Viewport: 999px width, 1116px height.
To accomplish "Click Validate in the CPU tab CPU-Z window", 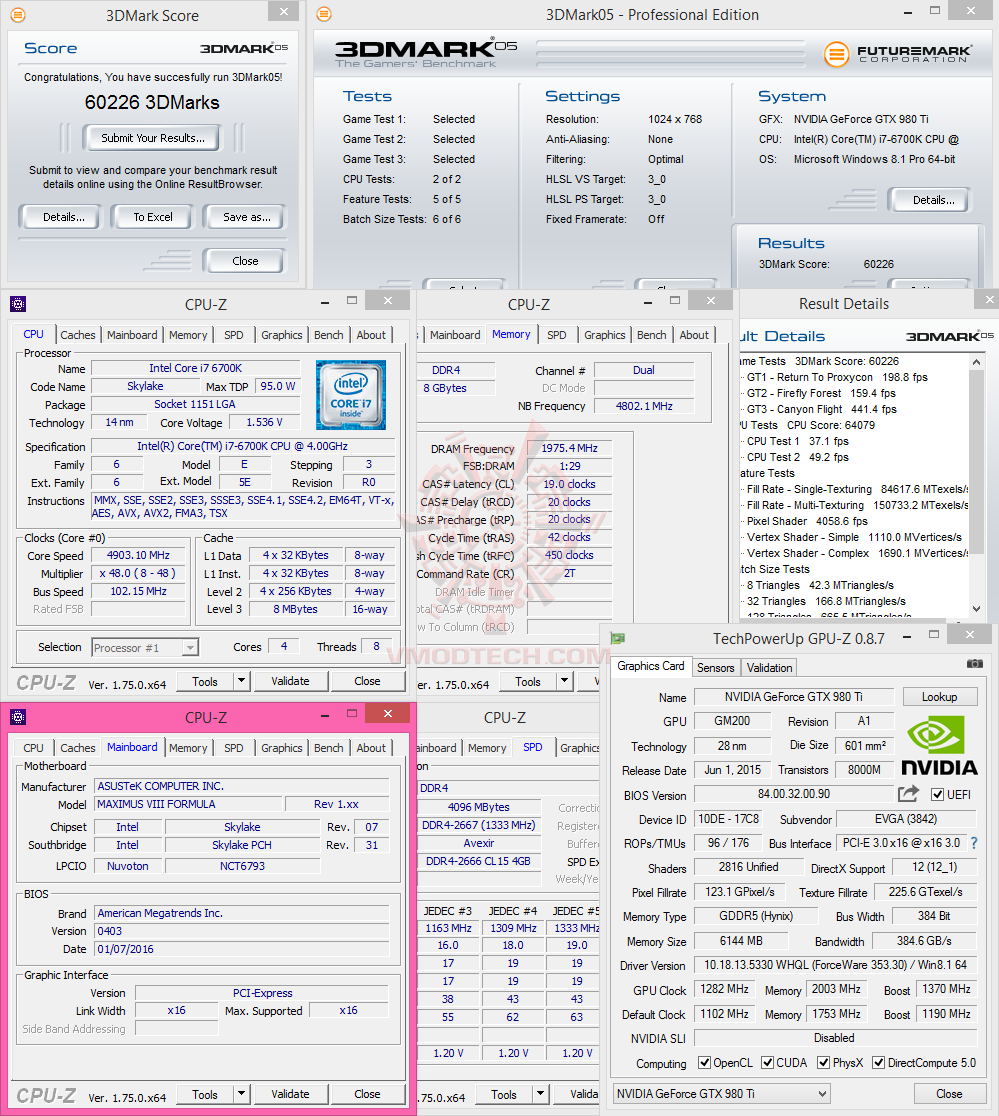I will 290,681.
